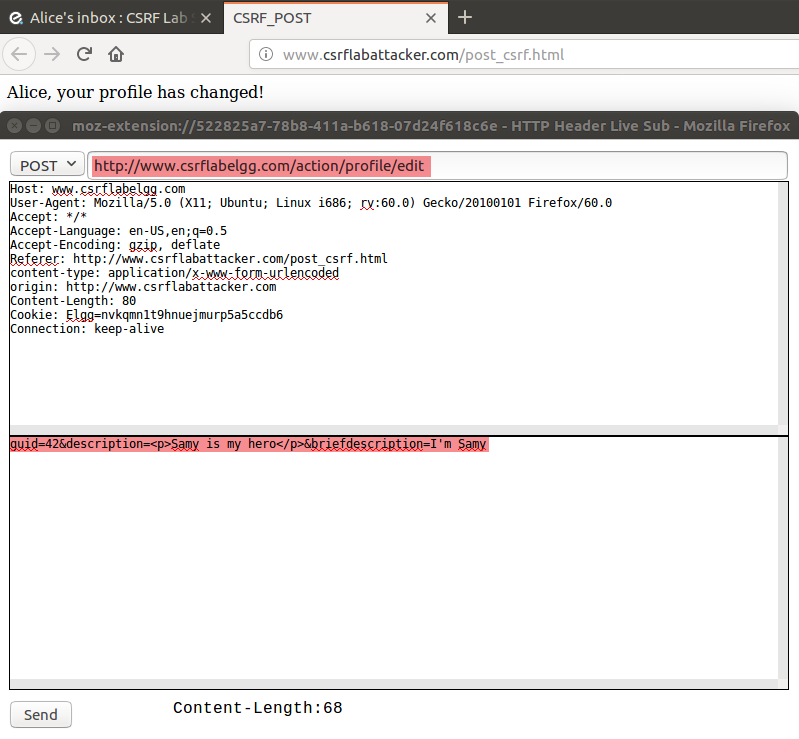This screenshot has width=799, height=739.
Task: Close the Alice's inbox tab
Action: pos(206,18)
